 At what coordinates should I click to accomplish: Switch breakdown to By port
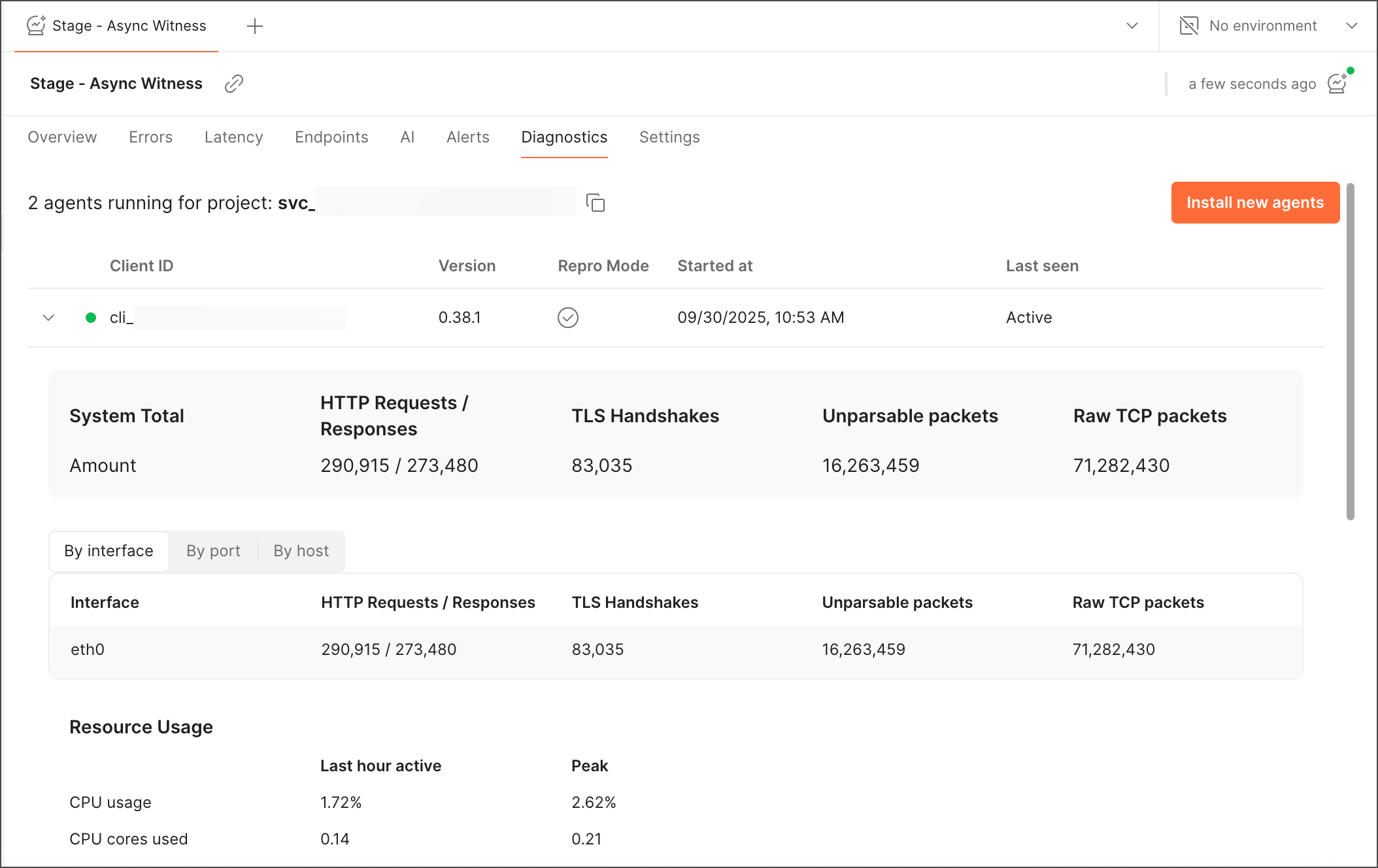(x=213, y=551)
